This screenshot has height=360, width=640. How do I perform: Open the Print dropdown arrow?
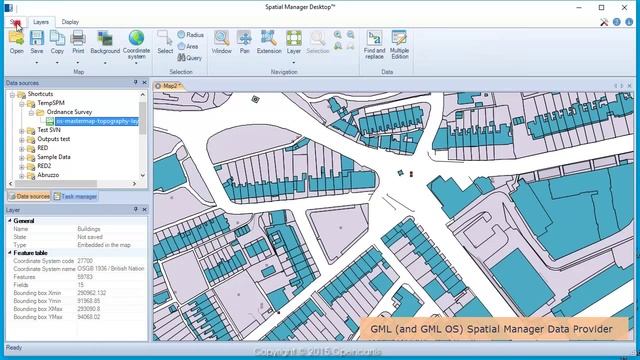pyautogui.click(x=78, y=63)
